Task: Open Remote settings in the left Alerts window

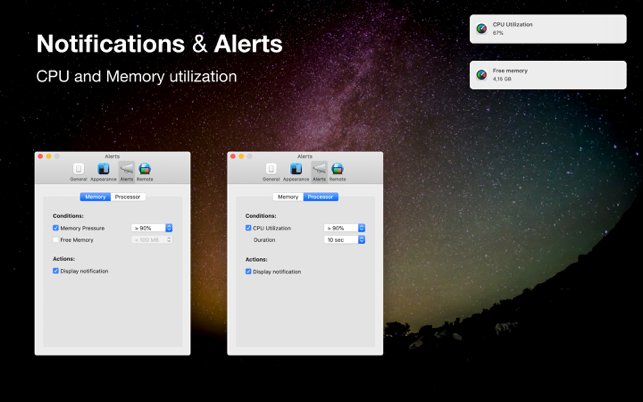Action: (145, 171)
